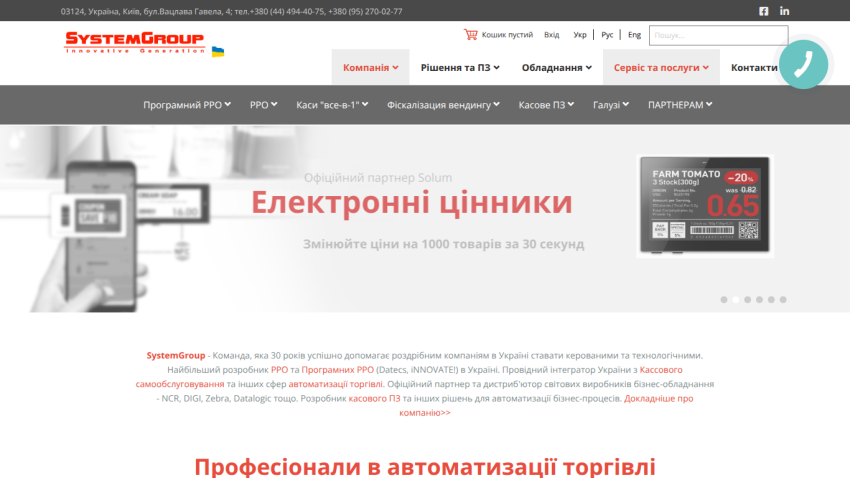
Task: Click the phone number +380 (95) 270-02-77
Action: pyautogui.click(x=365, y=11)
